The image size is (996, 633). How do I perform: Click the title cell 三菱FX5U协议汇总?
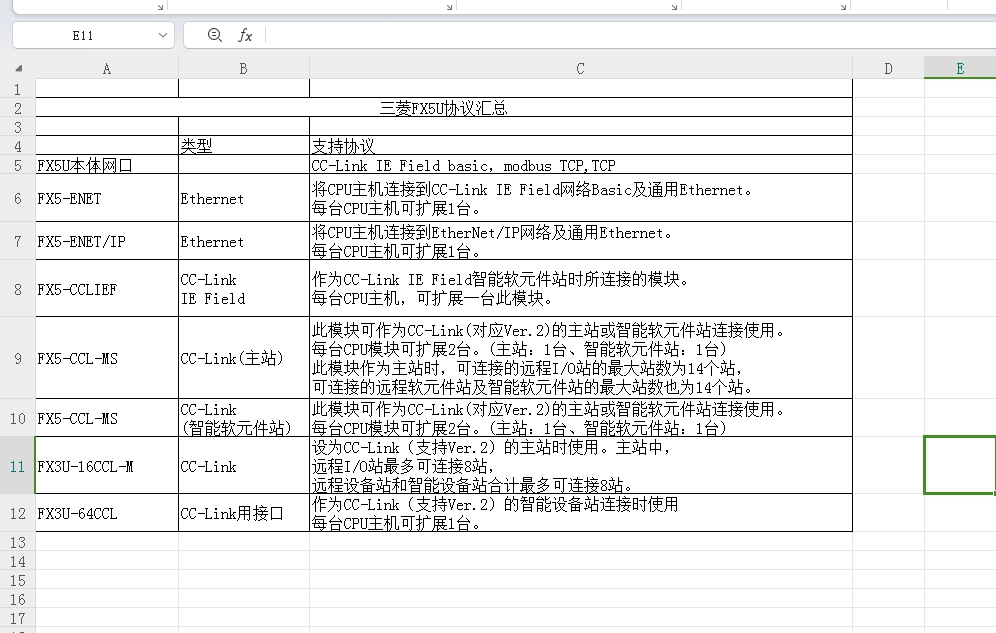(x=444, y=108)
